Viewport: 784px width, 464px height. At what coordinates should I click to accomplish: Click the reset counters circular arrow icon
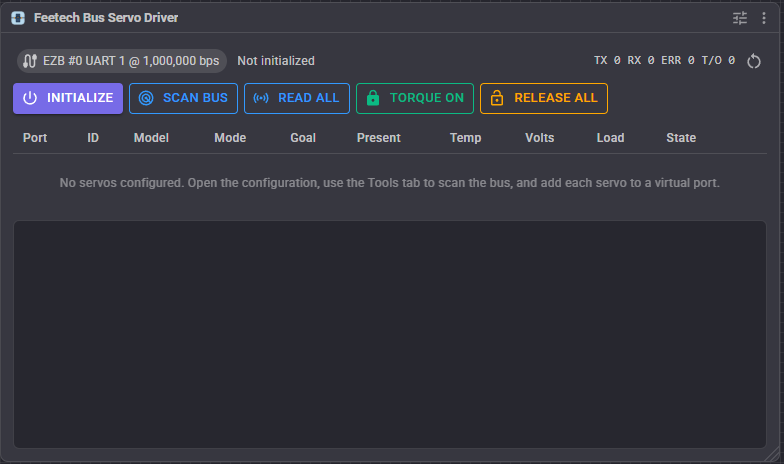(754, 61)
